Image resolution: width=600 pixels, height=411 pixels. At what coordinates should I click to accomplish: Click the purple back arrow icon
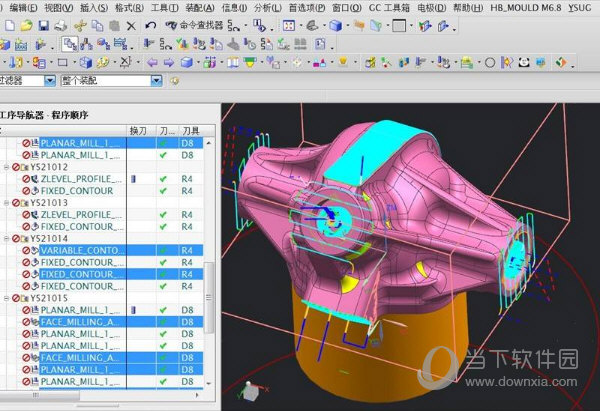click(153, 62)
